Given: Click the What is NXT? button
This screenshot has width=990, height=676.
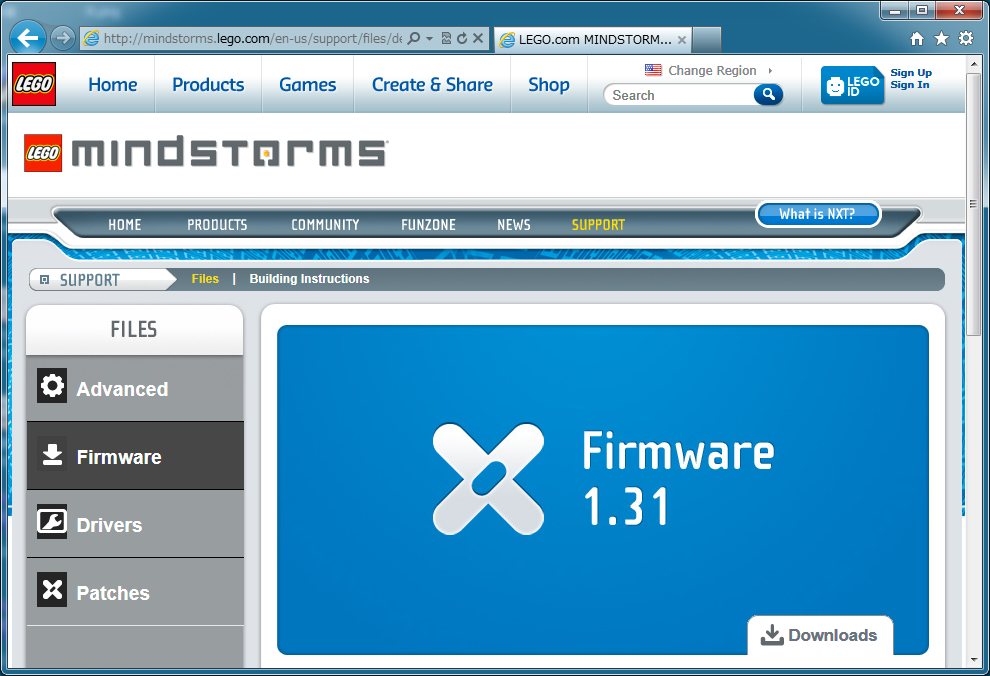Looking at the screenshot, I should pos(818,214).
